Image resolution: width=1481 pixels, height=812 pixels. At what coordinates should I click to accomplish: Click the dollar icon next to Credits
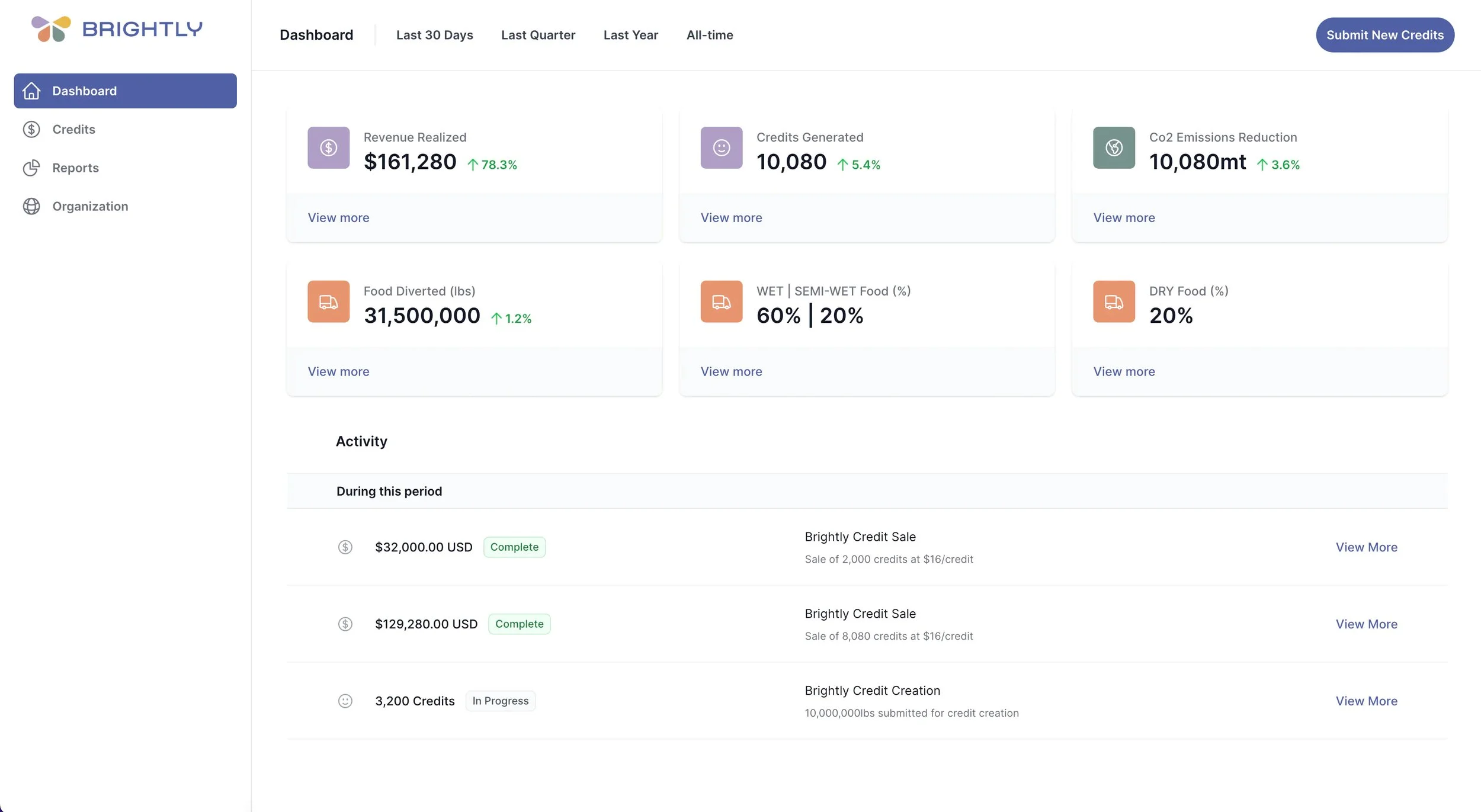pos(31,129)
